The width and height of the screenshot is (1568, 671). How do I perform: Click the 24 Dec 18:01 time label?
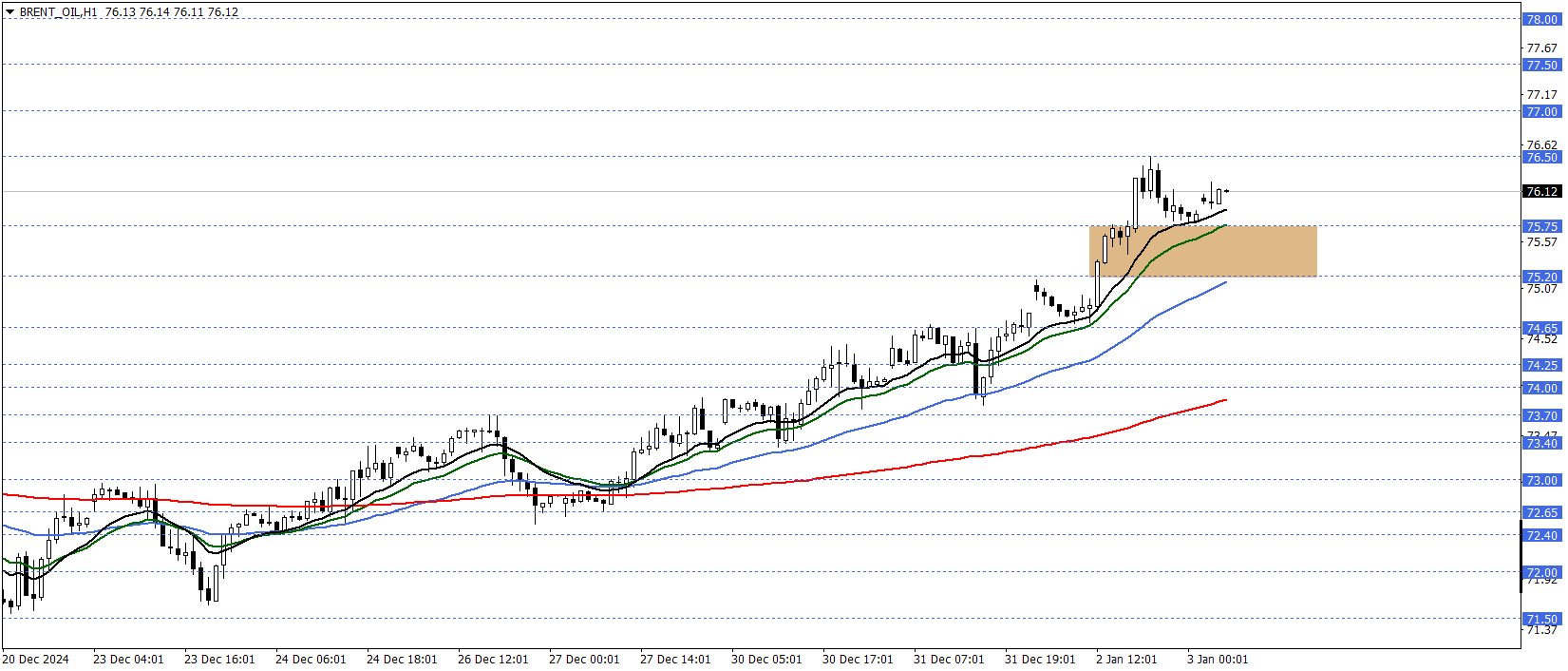(402, 659)
